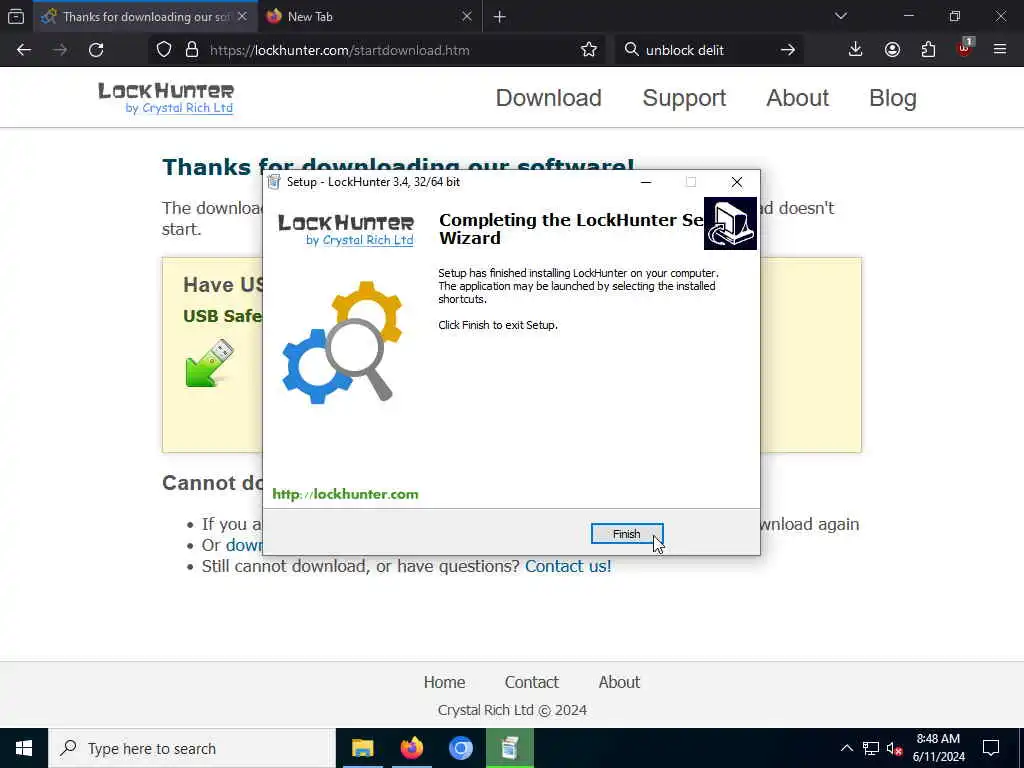Expand the list all tabs chevron

840,16
